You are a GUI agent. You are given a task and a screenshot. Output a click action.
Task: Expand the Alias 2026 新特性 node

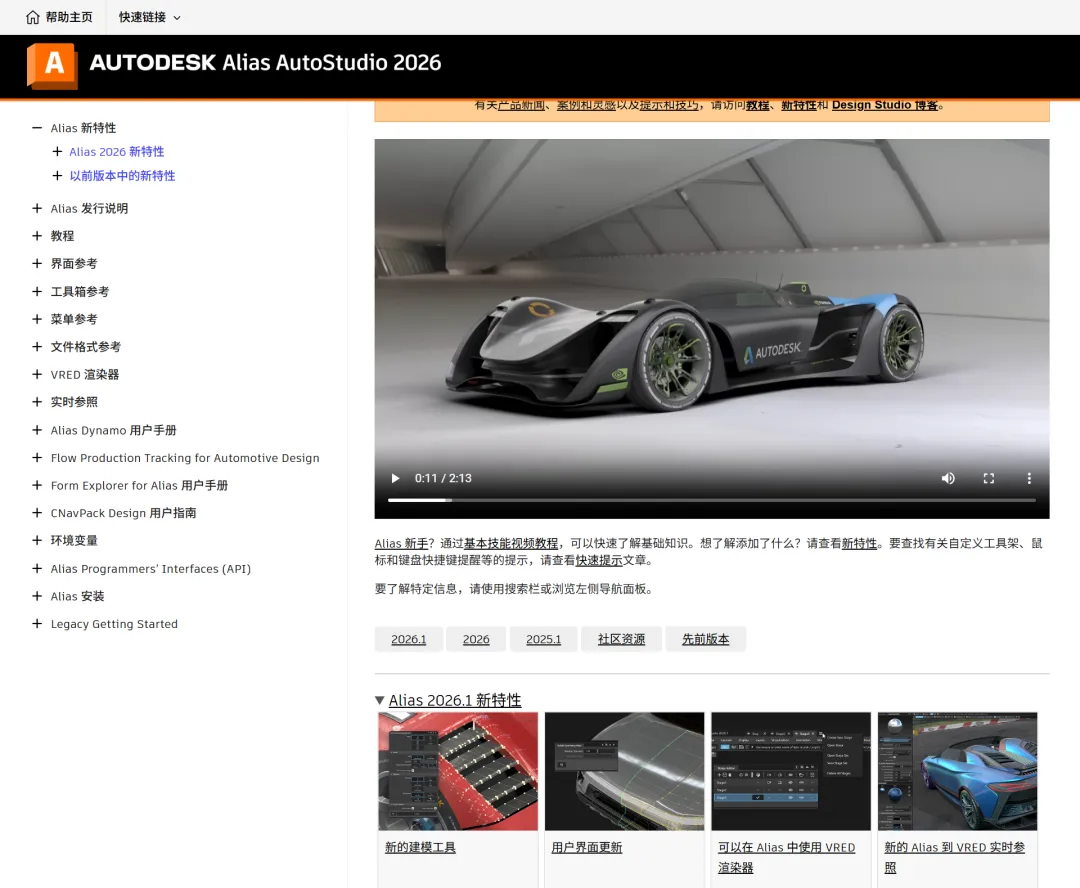pyautogui.click(x=57, y=152)
